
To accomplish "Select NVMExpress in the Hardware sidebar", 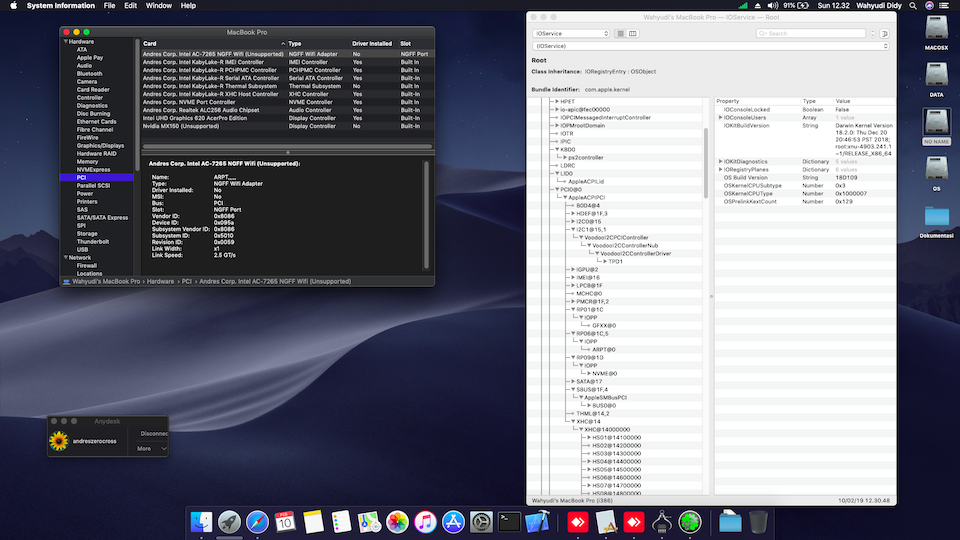I will click(x=94, y=169).
